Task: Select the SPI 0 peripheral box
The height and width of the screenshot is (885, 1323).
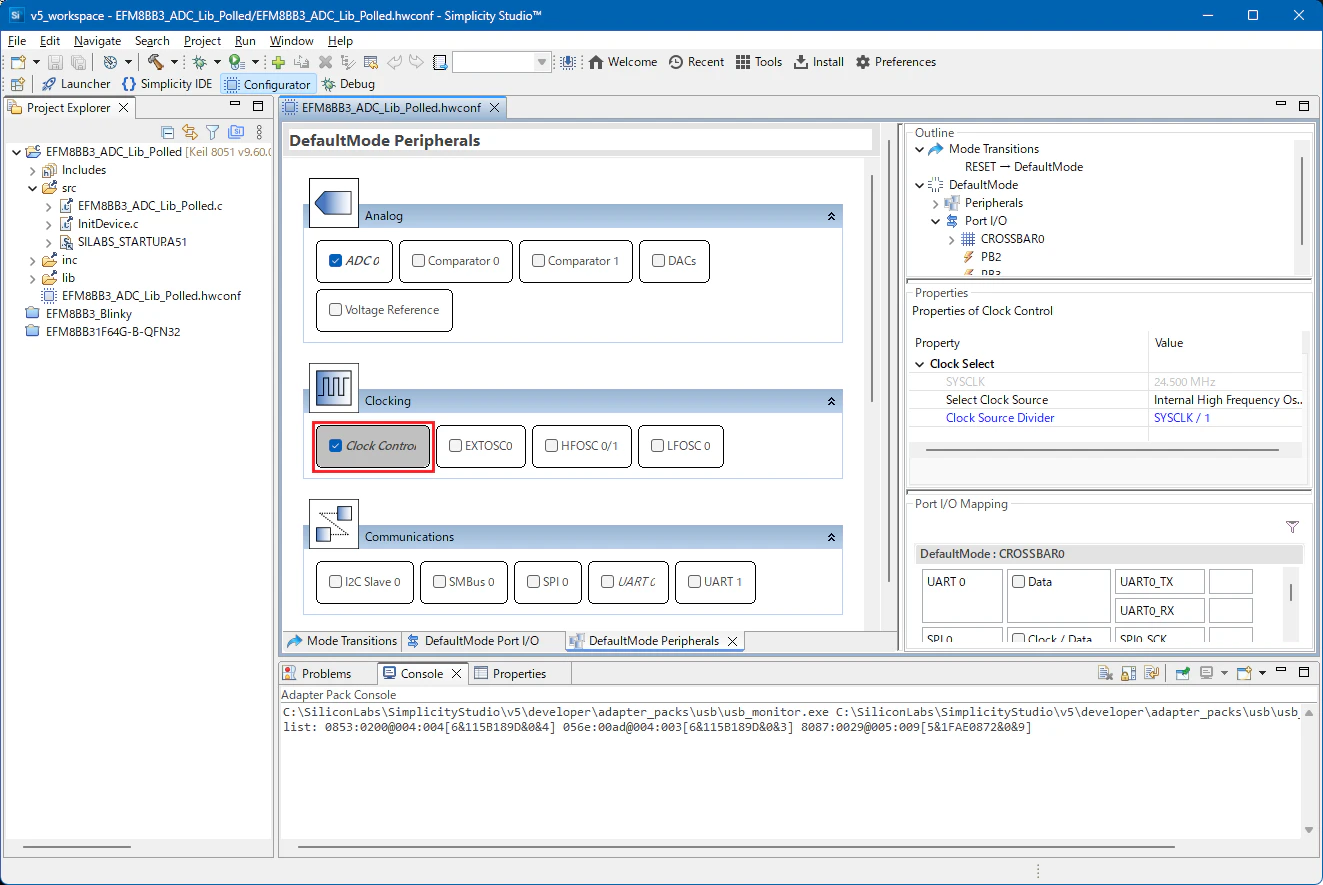Action: [548, 582]
